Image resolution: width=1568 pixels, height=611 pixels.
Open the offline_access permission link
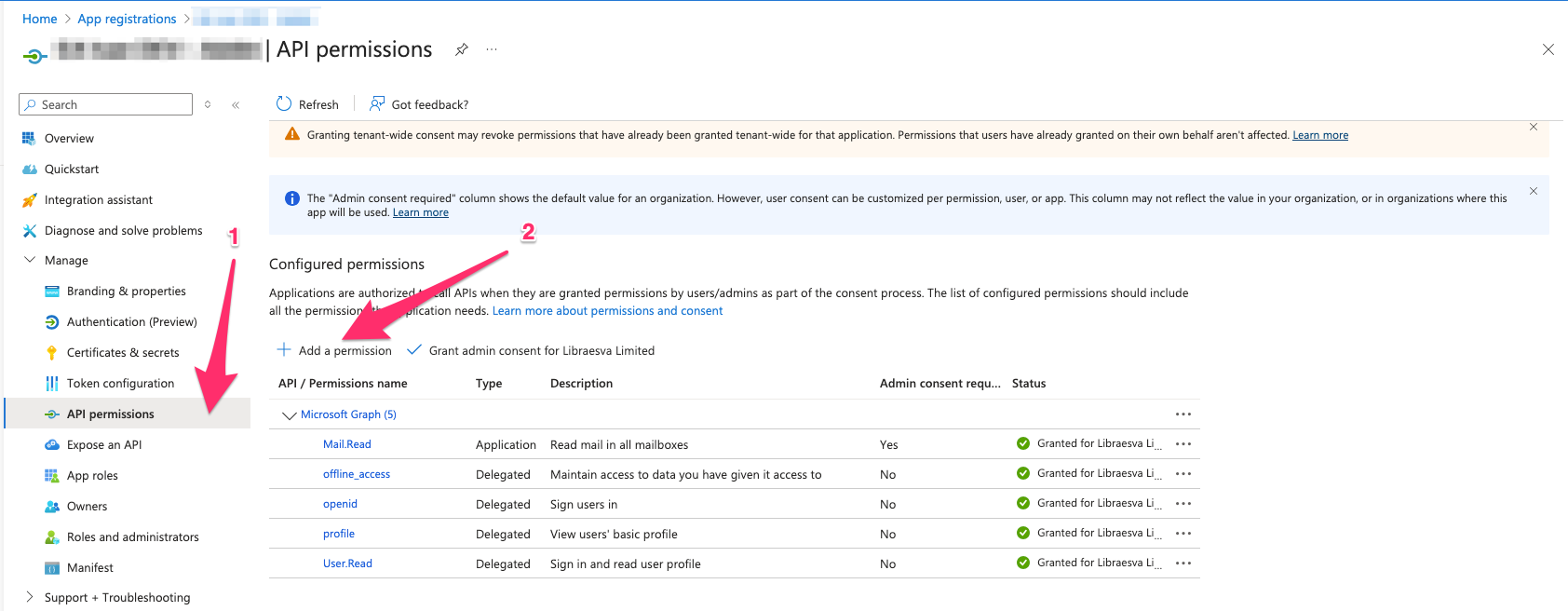click(x=357, y=474)
